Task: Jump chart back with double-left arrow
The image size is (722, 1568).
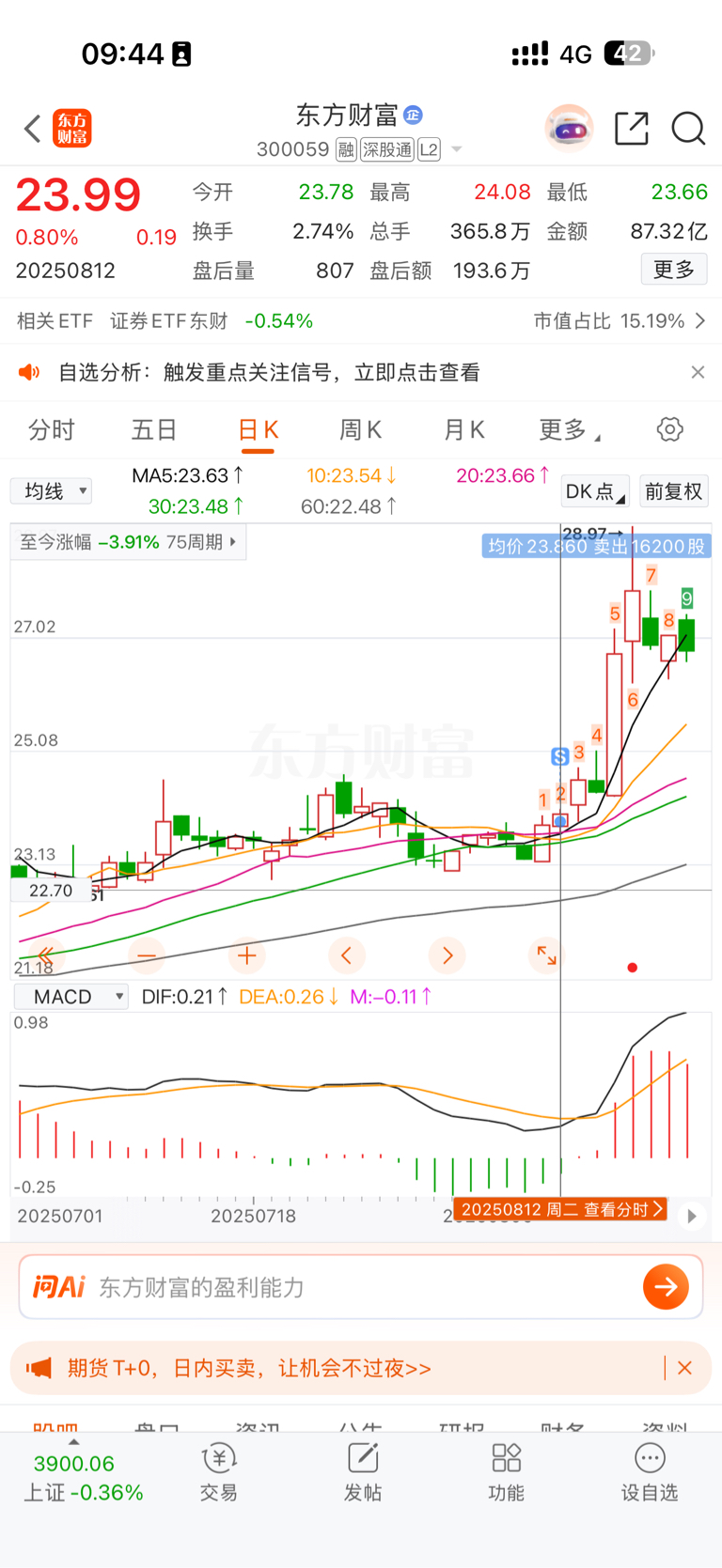Action: [x=45, y=955]
